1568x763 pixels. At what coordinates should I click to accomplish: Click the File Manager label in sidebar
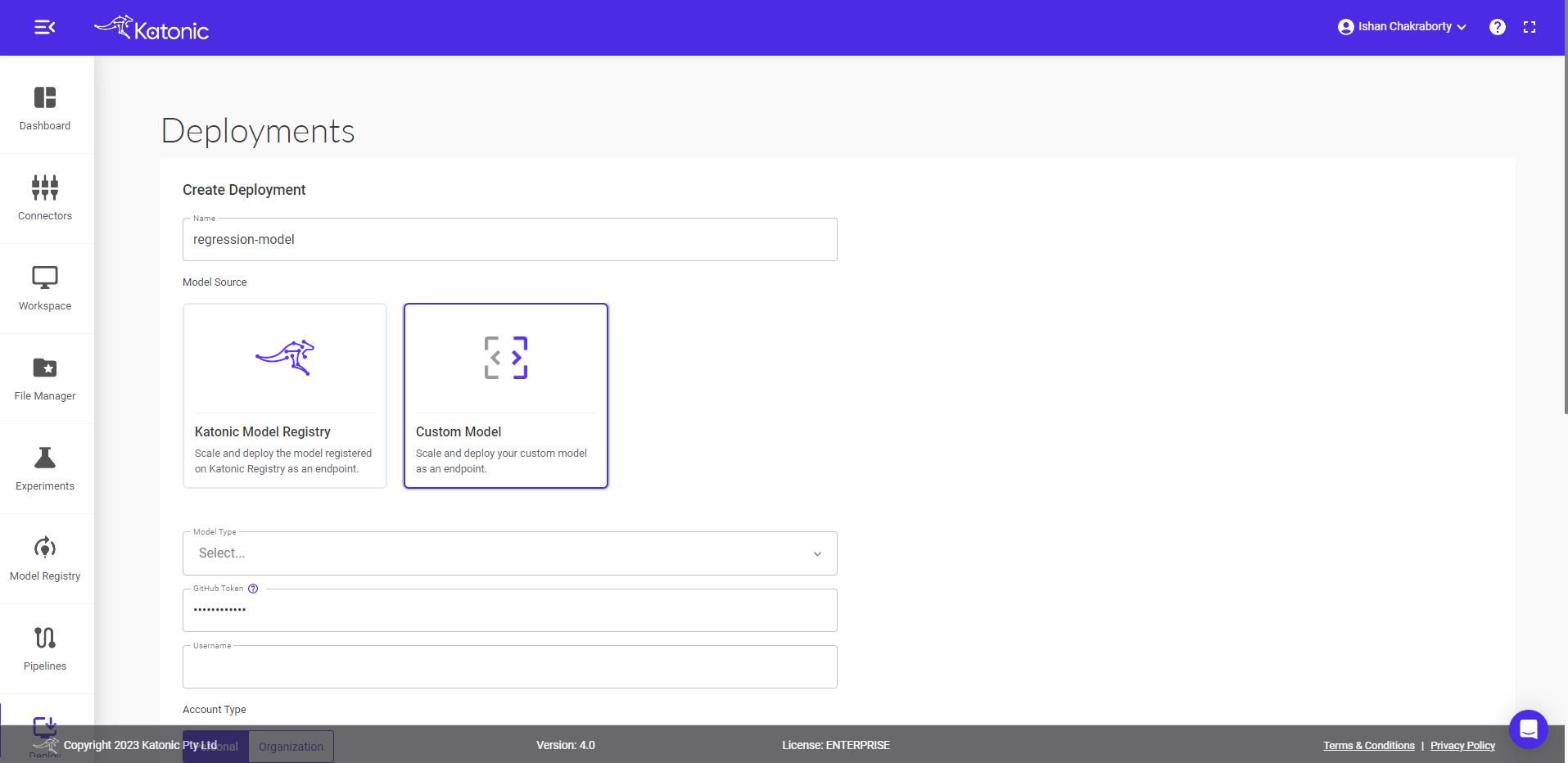click(45, 396)
